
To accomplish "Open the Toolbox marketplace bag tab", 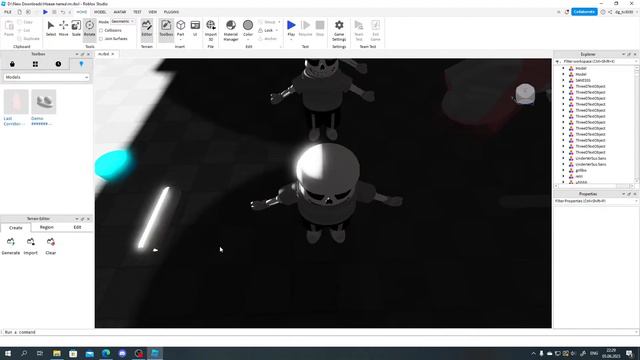I will pos(12,64).
